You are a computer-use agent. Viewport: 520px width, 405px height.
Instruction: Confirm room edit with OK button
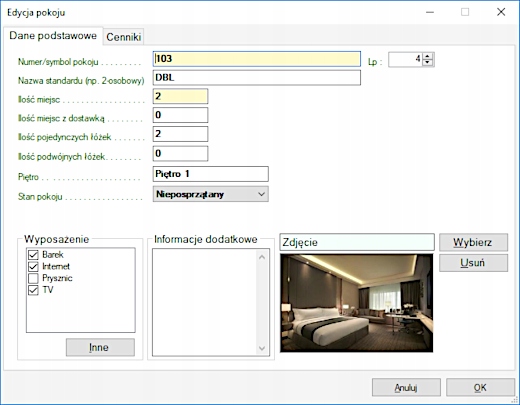tap(480, 387)
